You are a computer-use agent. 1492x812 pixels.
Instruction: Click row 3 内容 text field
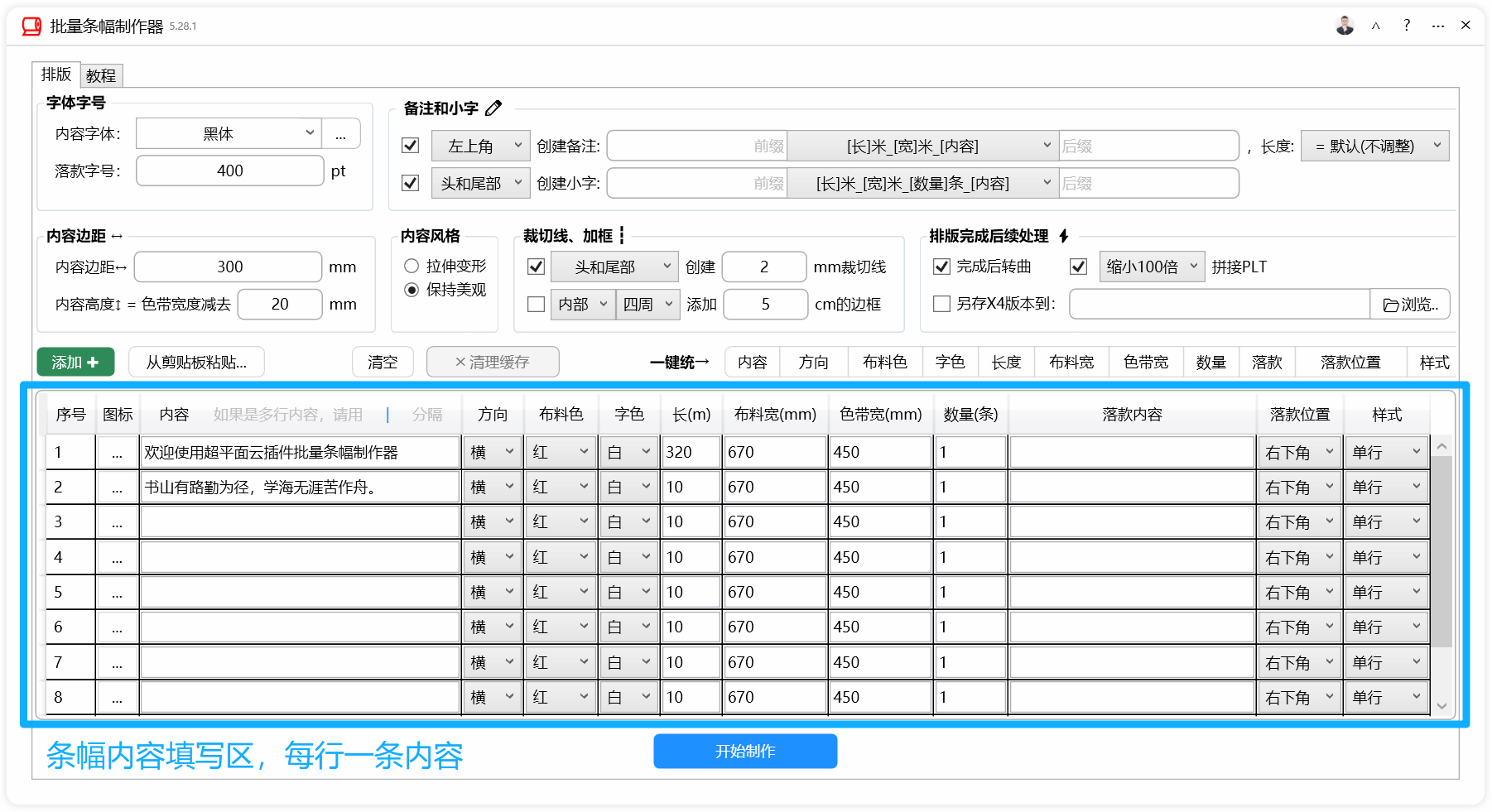301,522
